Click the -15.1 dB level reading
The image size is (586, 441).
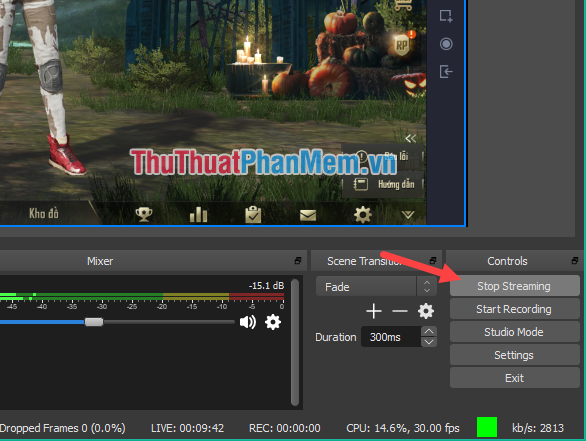[266, 286]
